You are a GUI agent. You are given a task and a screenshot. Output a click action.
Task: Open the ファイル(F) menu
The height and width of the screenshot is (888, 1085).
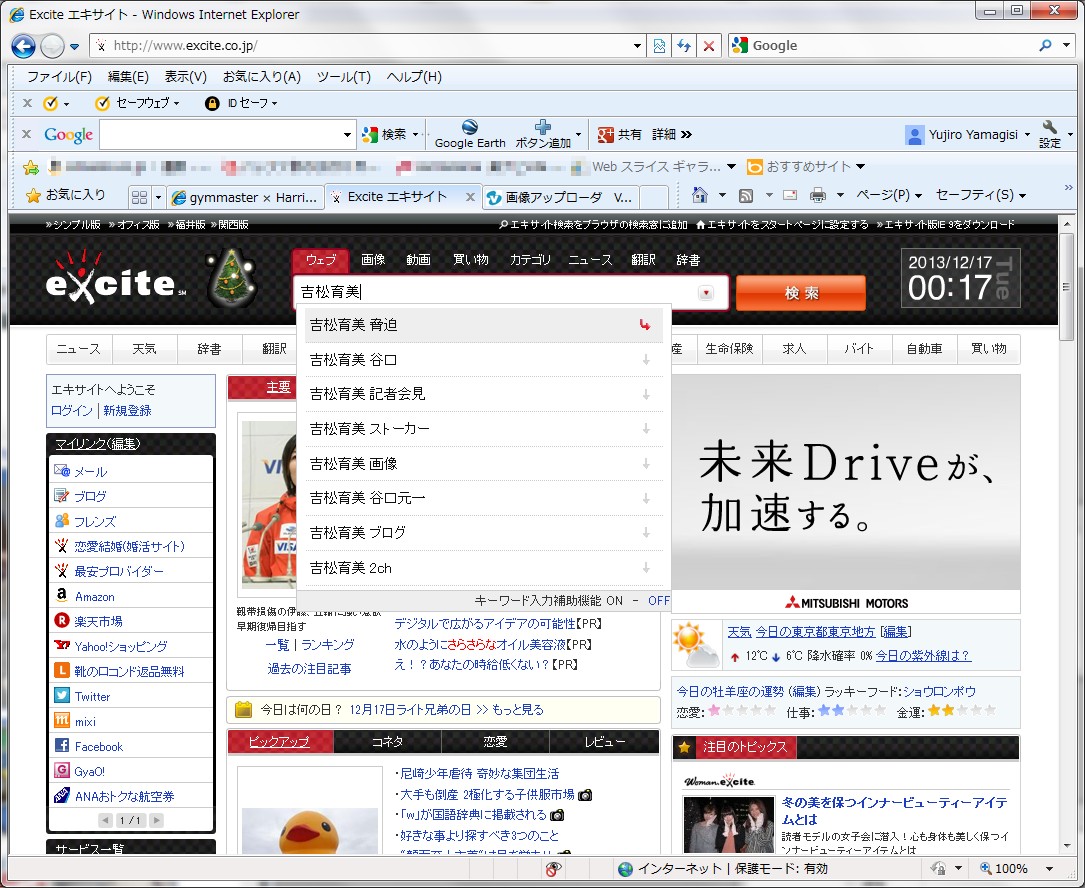point(59,77)
